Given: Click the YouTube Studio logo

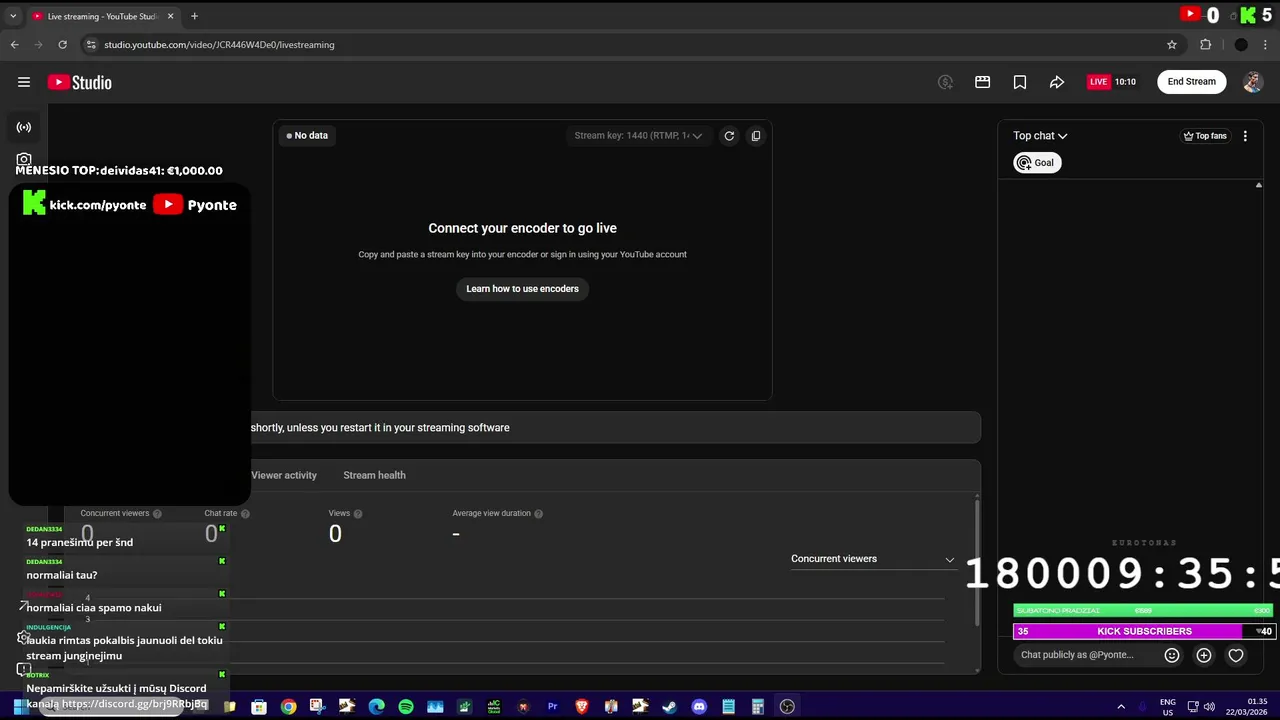Looking at the screenshot, I should pos(80,82).
